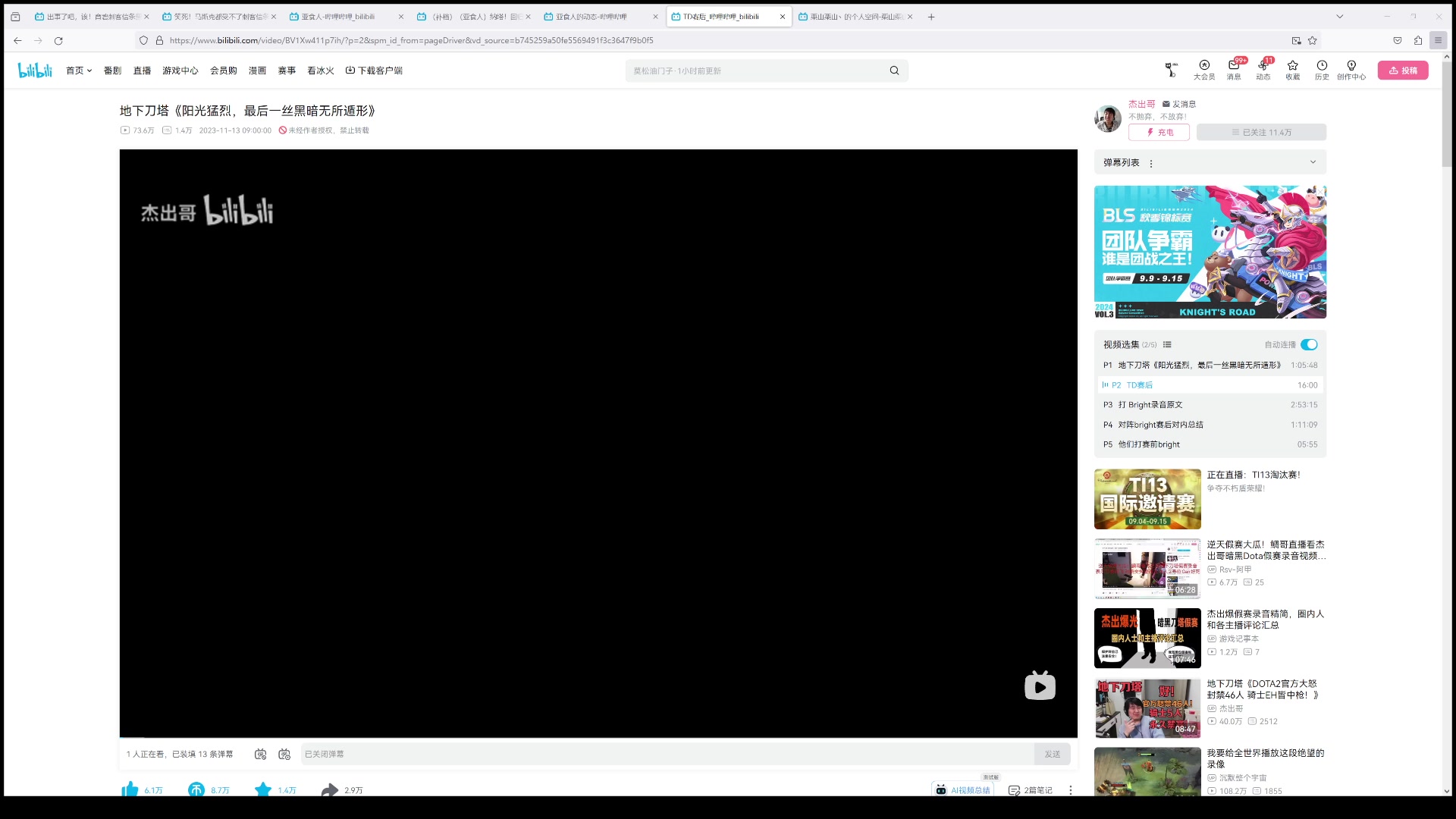The width and height of the screenshot is (1456, 819).
Task: Open 会员购 menu item
Action: point(223,71)
